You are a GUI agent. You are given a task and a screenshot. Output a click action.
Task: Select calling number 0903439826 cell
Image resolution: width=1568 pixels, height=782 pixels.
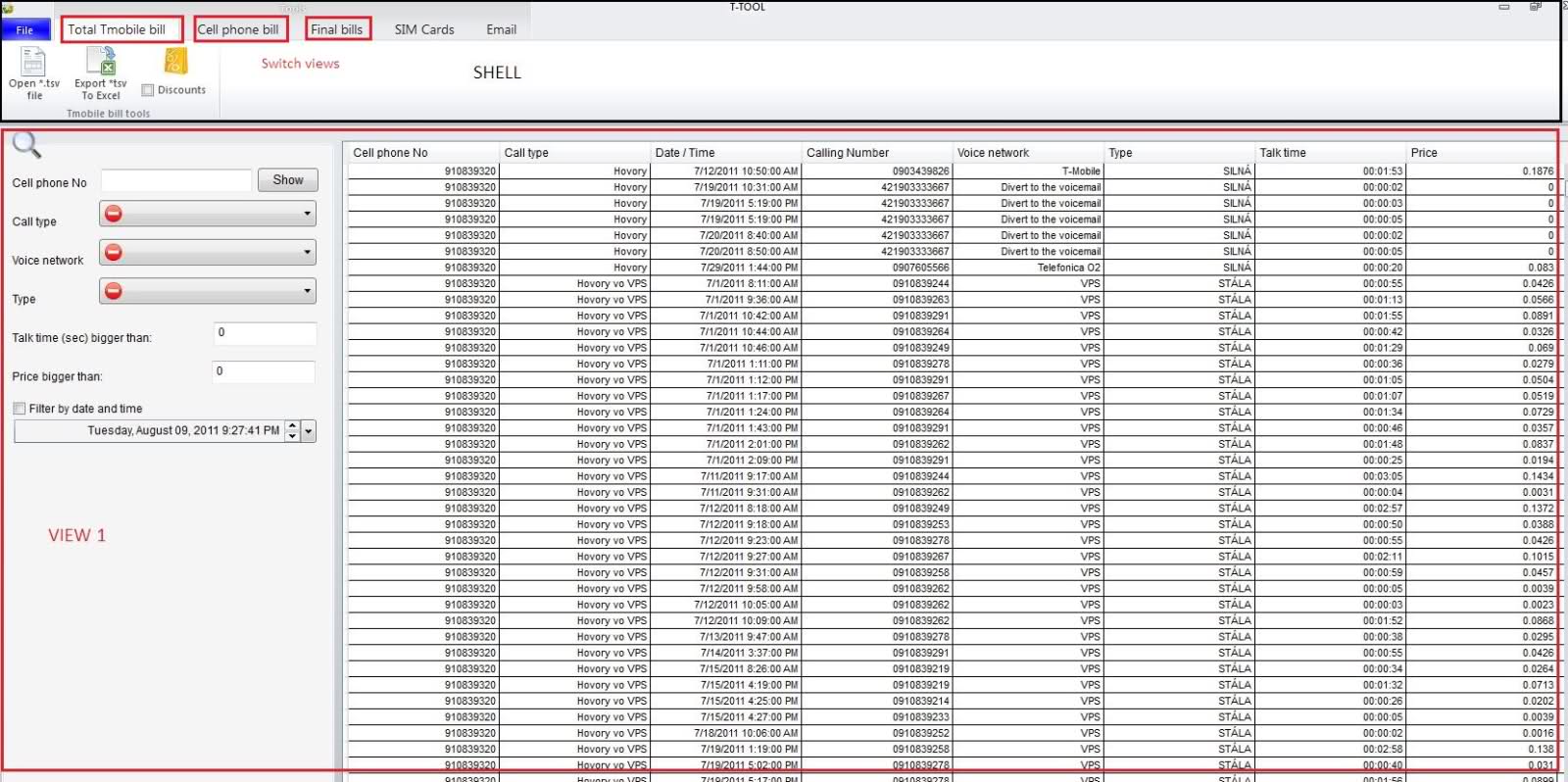[x=877, y=171]
